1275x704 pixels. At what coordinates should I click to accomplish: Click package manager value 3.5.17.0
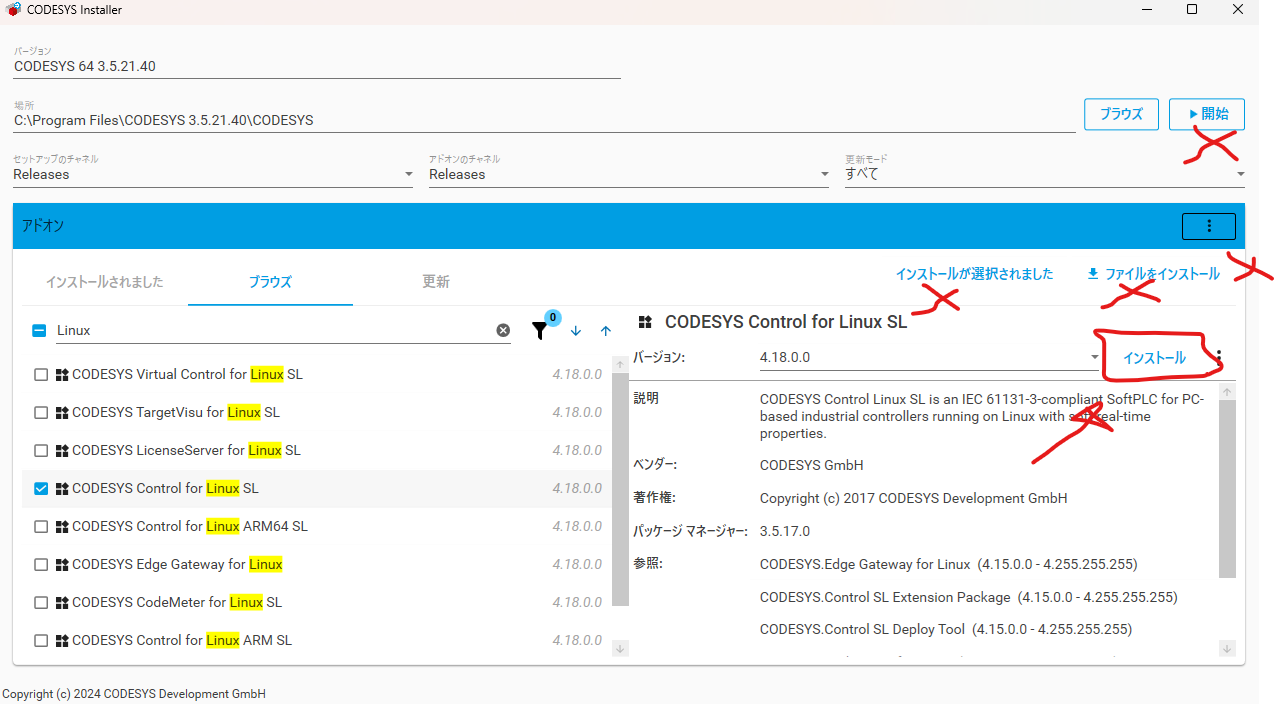[785, 531]
